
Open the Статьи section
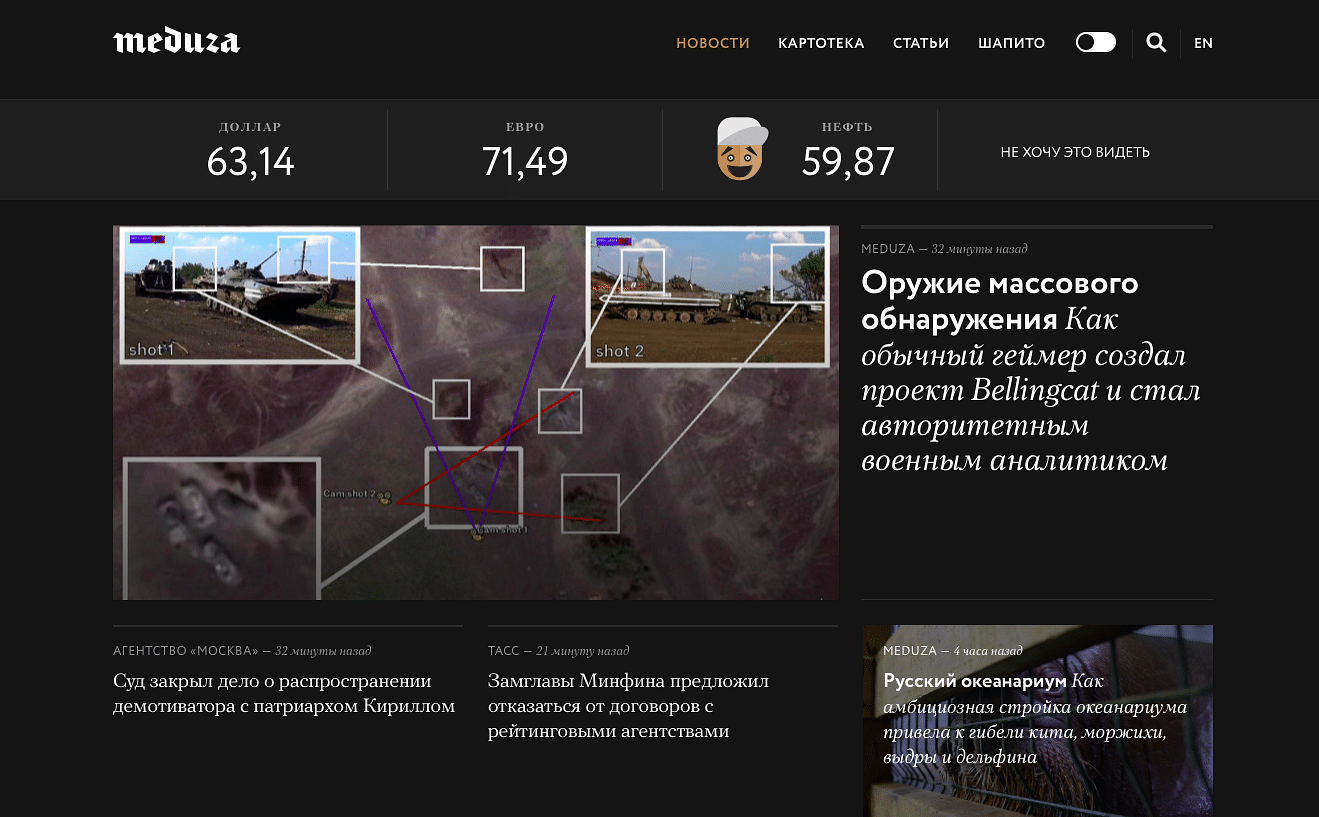click(x=921, y=43)
